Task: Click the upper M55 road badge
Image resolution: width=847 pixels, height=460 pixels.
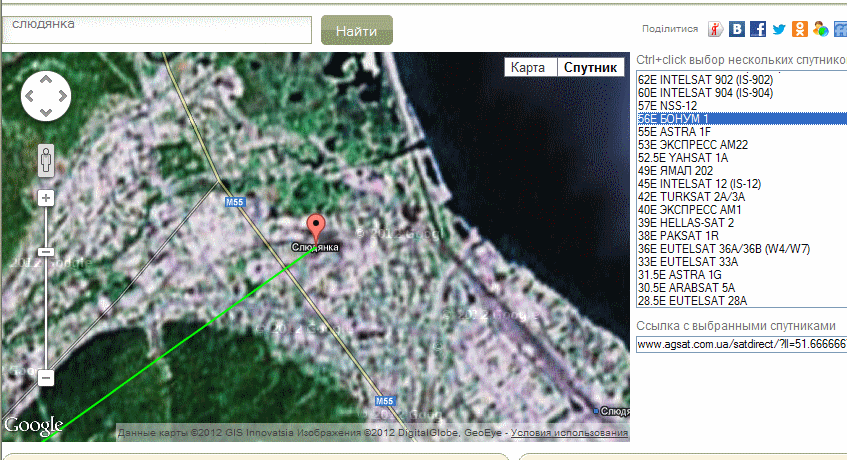Action: click(x=235, y=202)
